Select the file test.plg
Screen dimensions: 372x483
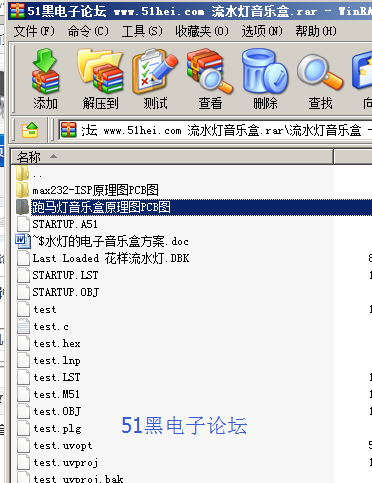(x=48, y=428)
